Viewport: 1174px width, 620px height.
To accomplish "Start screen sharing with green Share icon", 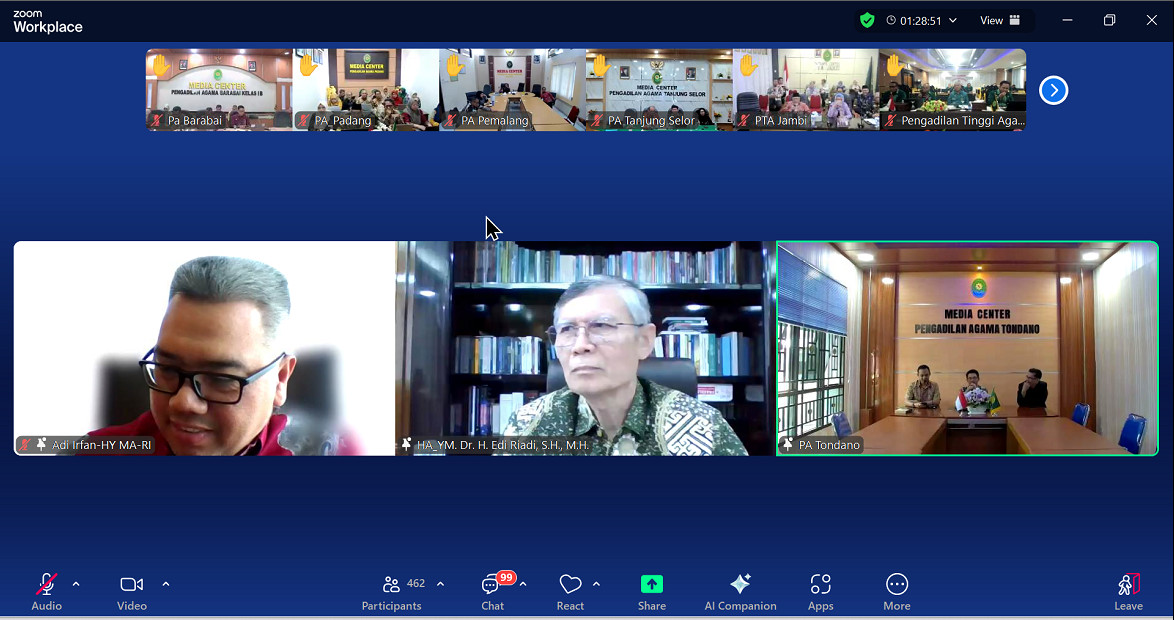I will pos(651,585).
